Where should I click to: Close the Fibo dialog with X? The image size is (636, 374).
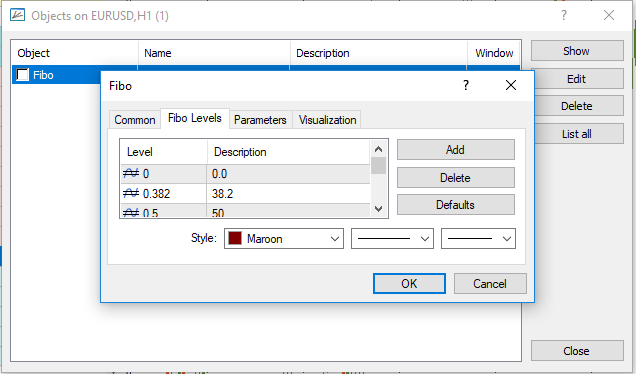click(x=511, y=85)
